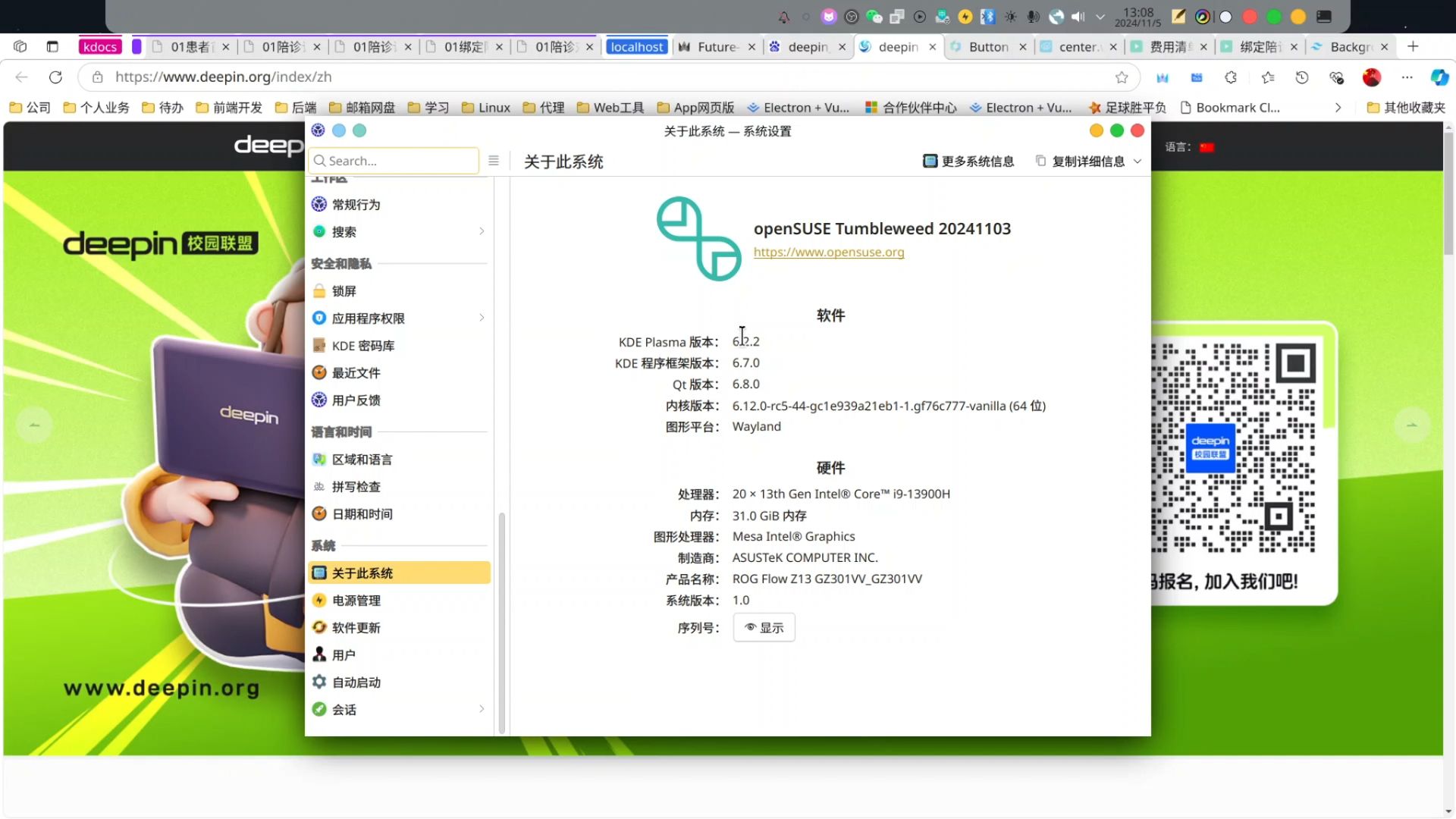Open the browser profile avatar

tap(1372, 77)
